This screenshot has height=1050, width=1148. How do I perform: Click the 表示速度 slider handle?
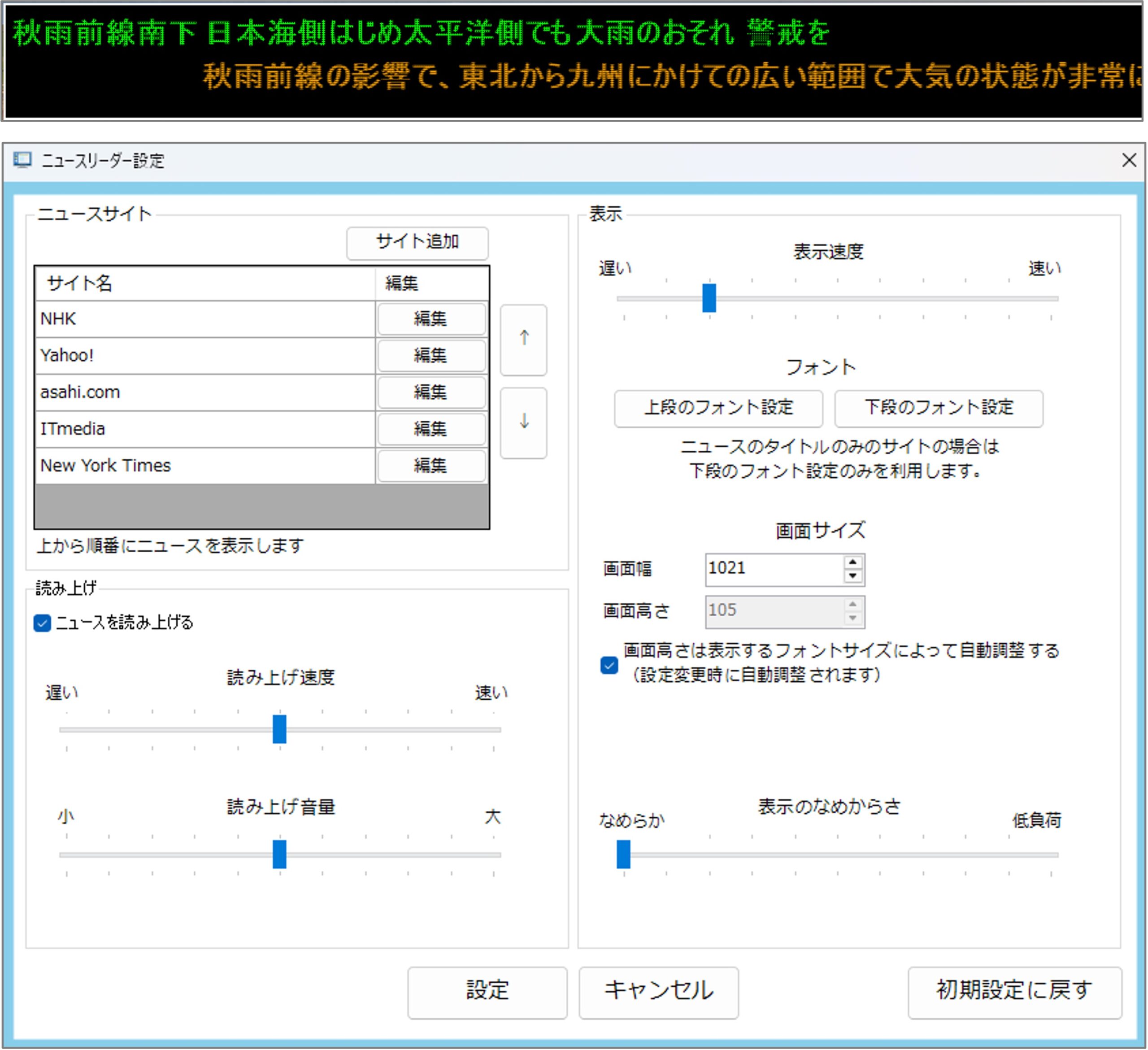click(x=709, y=298)
